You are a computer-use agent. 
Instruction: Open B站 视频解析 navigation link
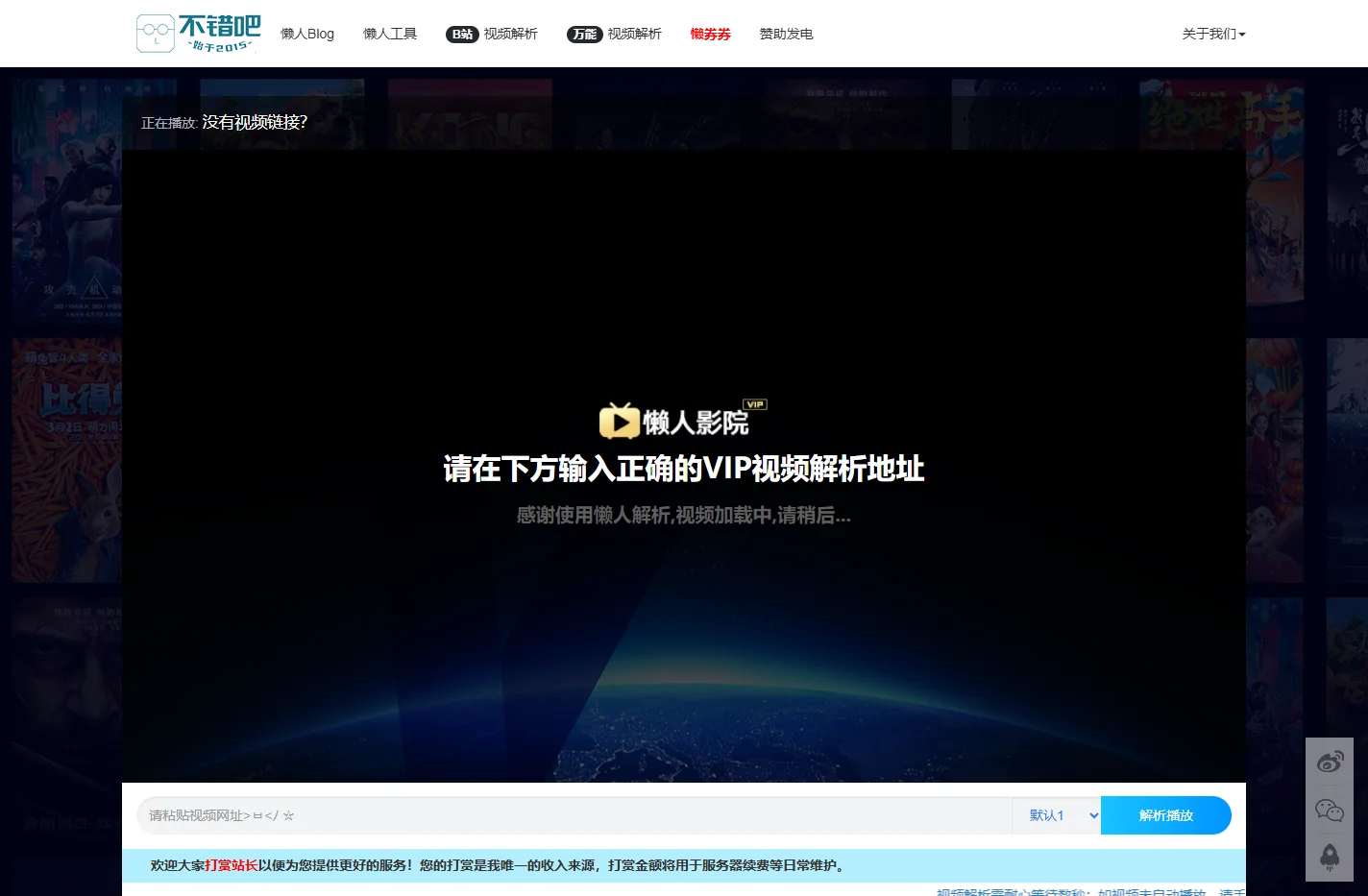pos(492,34)
